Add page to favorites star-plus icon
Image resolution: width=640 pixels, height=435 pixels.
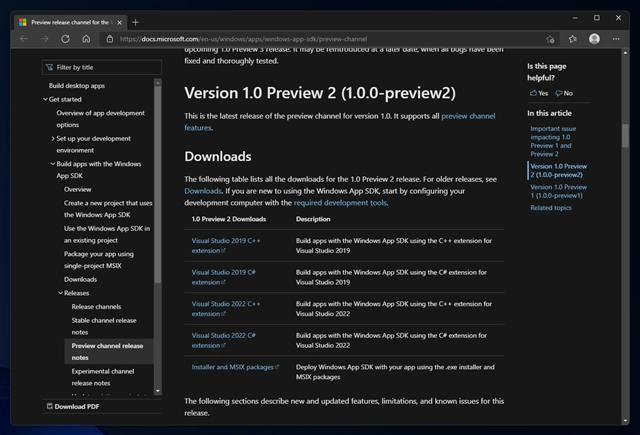[550, 39]
